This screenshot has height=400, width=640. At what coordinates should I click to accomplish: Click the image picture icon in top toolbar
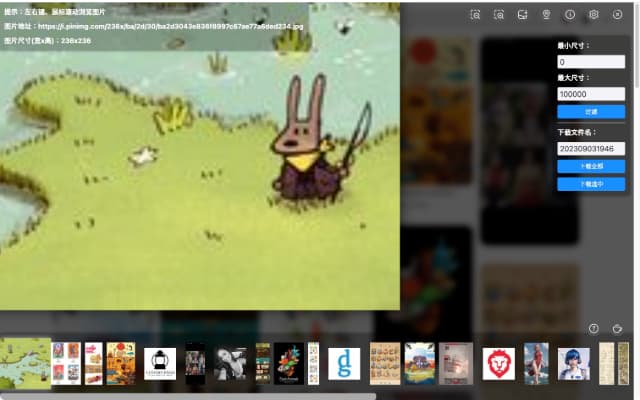pos(522,15)
